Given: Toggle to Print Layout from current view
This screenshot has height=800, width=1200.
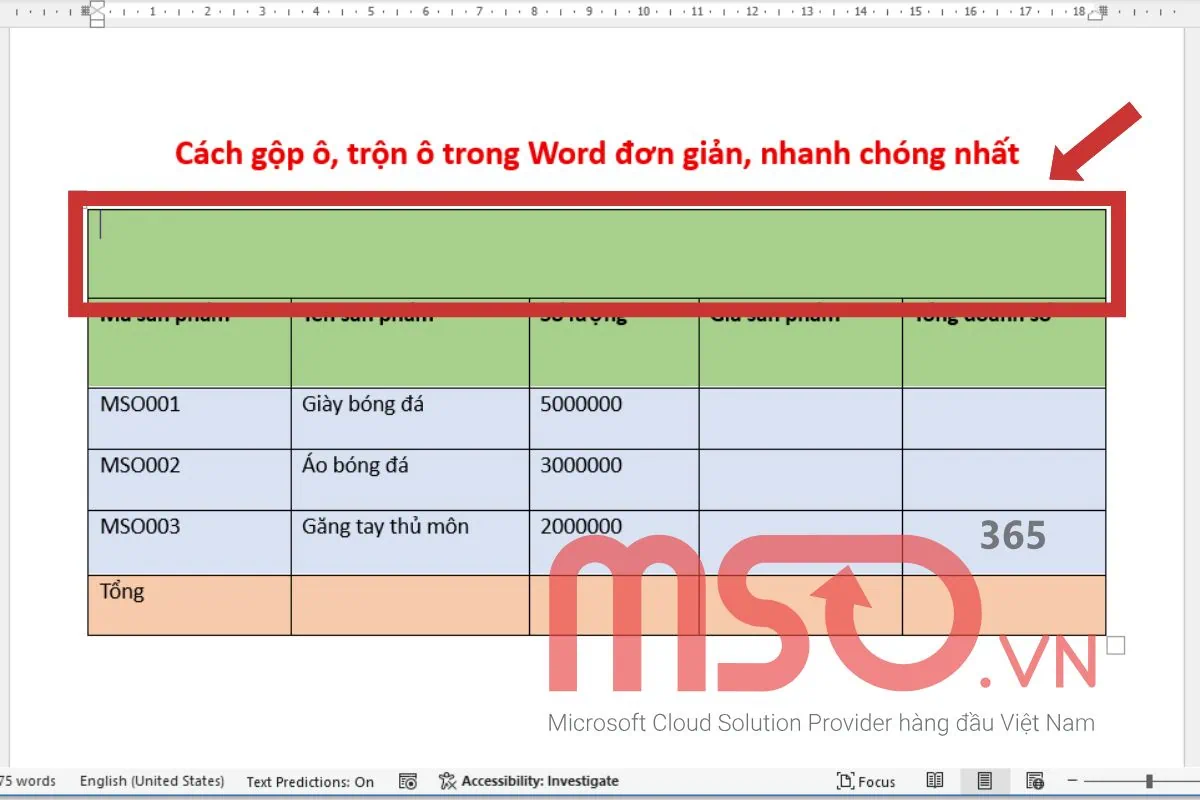Looking at the screenshot, I should [984, 781].
